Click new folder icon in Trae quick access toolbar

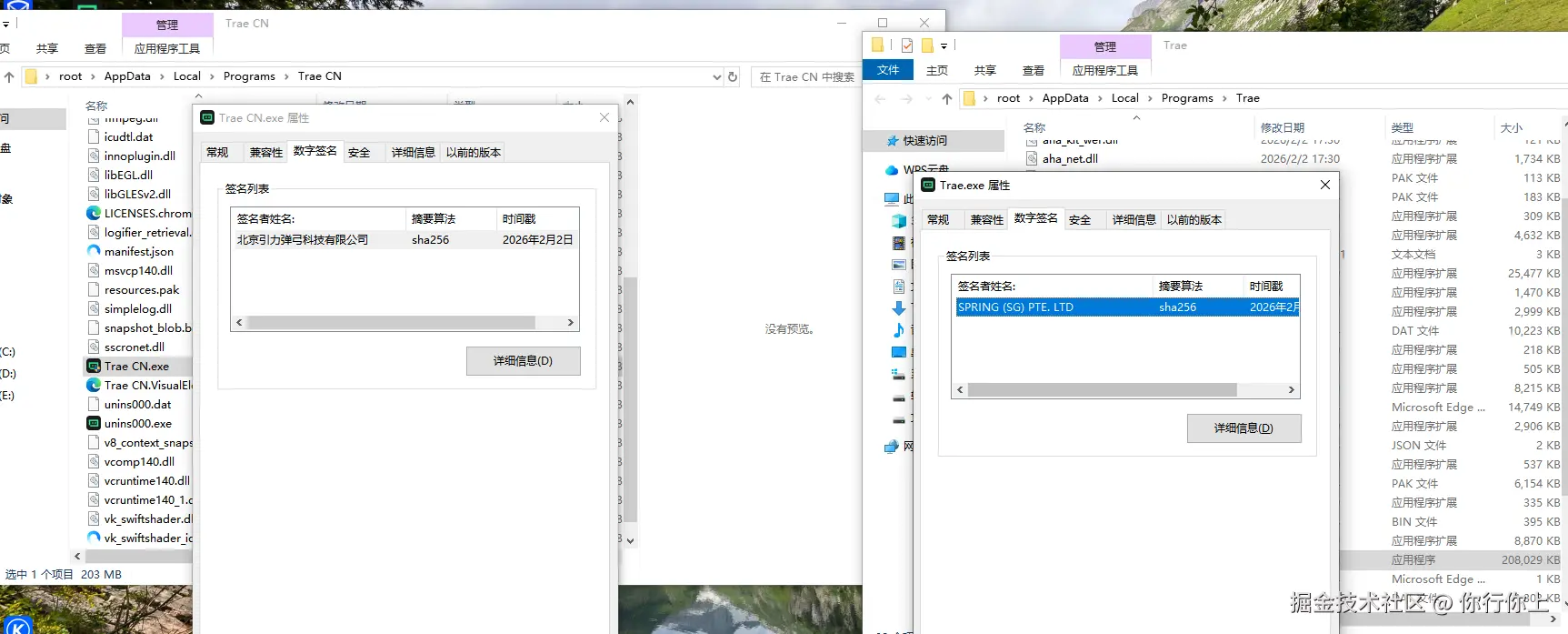[927, 45]
